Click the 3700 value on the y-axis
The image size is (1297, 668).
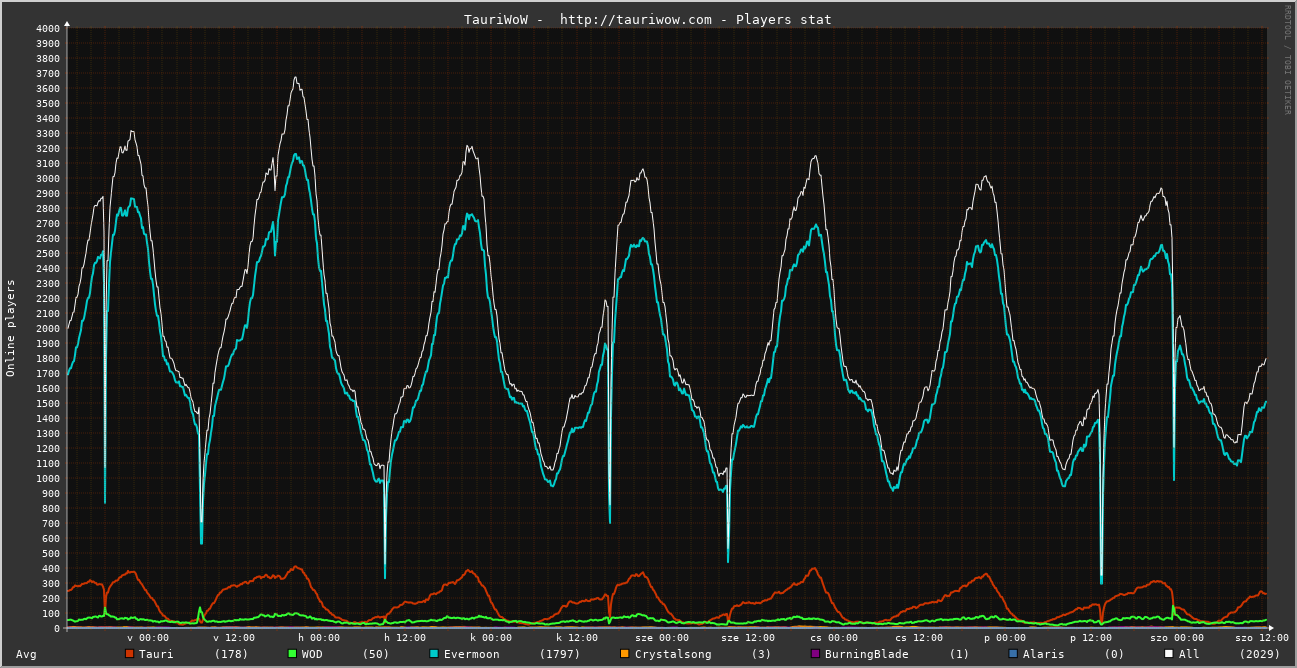(x=48, y=73)
